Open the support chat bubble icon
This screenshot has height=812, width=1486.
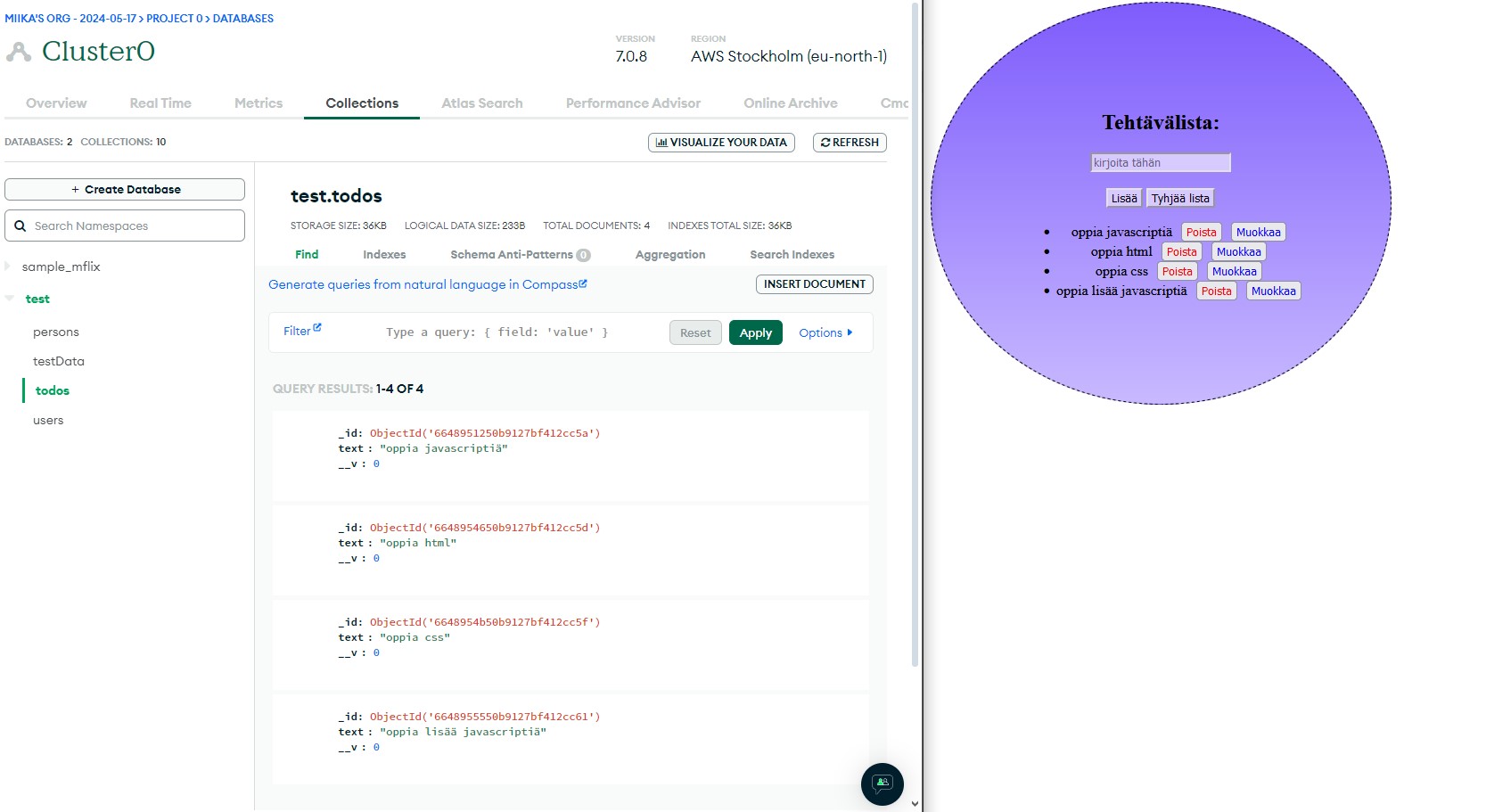882,784
